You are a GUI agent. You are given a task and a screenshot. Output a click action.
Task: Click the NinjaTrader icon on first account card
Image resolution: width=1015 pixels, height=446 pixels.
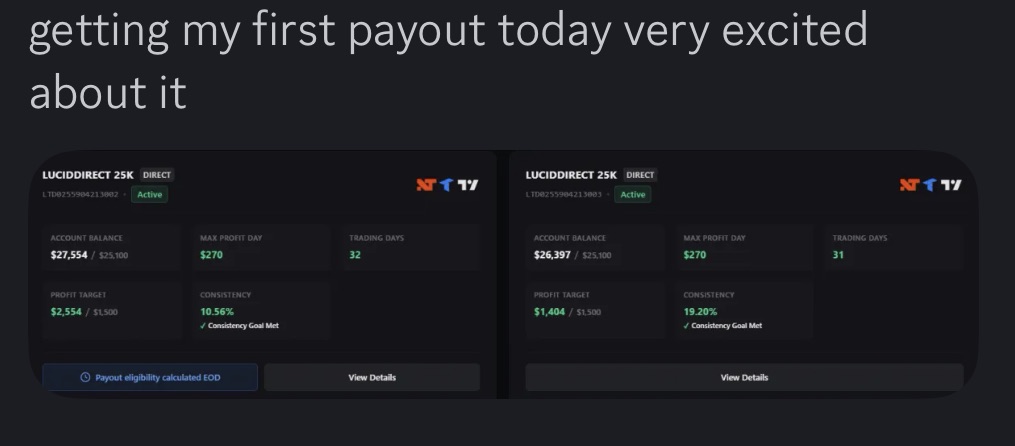pos(425,185)
